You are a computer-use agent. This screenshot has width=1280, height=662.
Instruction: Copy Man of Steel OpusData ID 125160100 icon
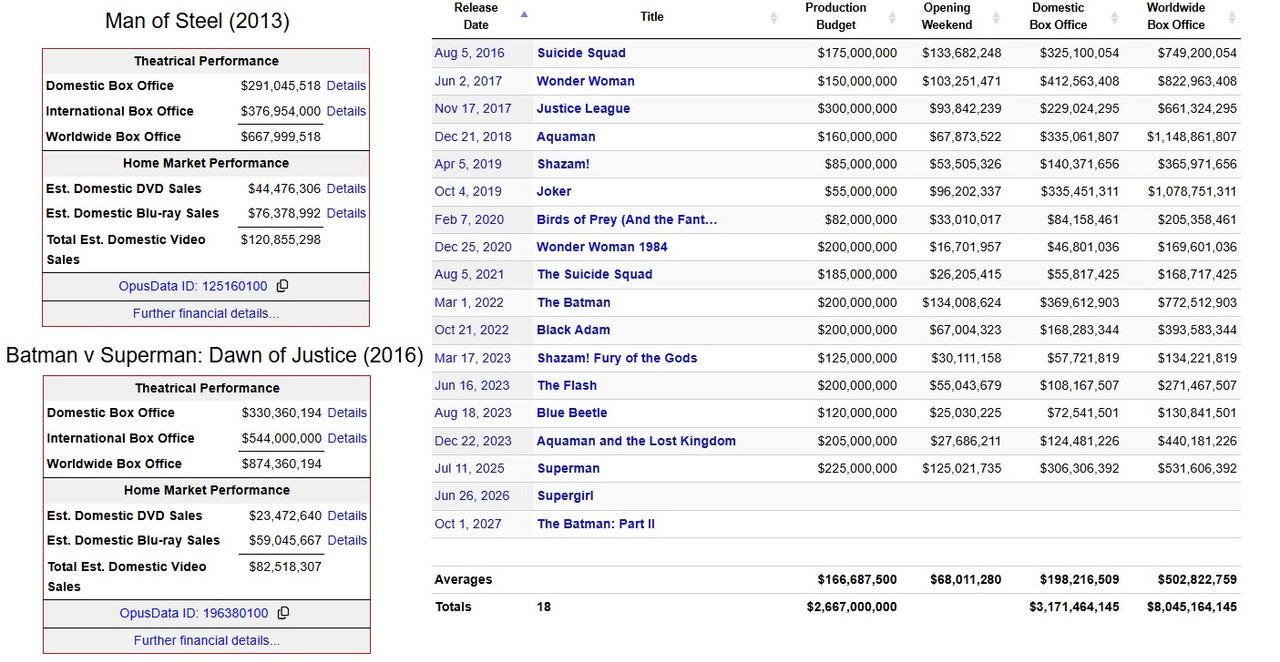click(283, 286)
